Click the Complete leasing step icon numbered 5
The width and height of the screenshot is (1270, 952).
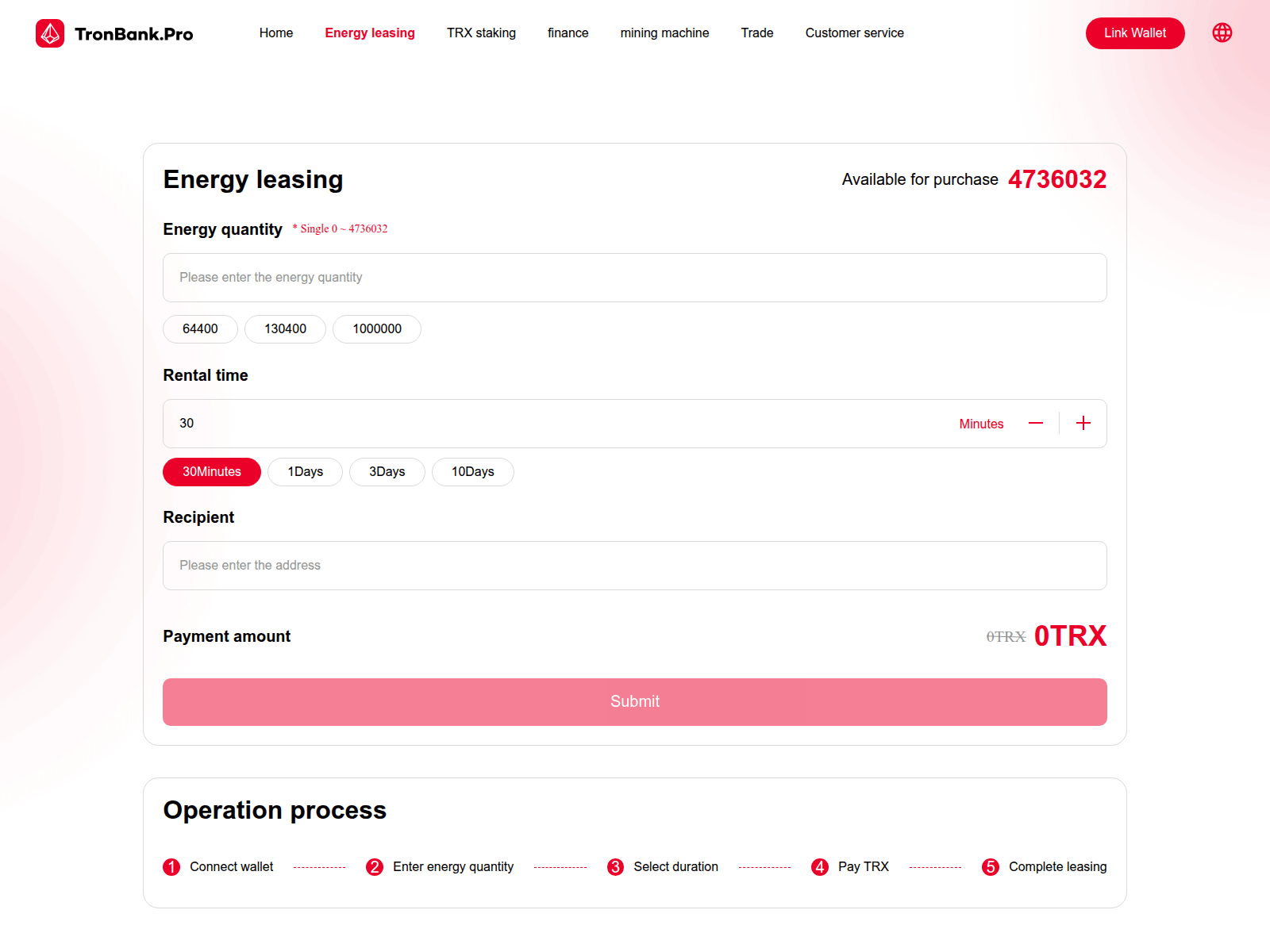[990, 866]
